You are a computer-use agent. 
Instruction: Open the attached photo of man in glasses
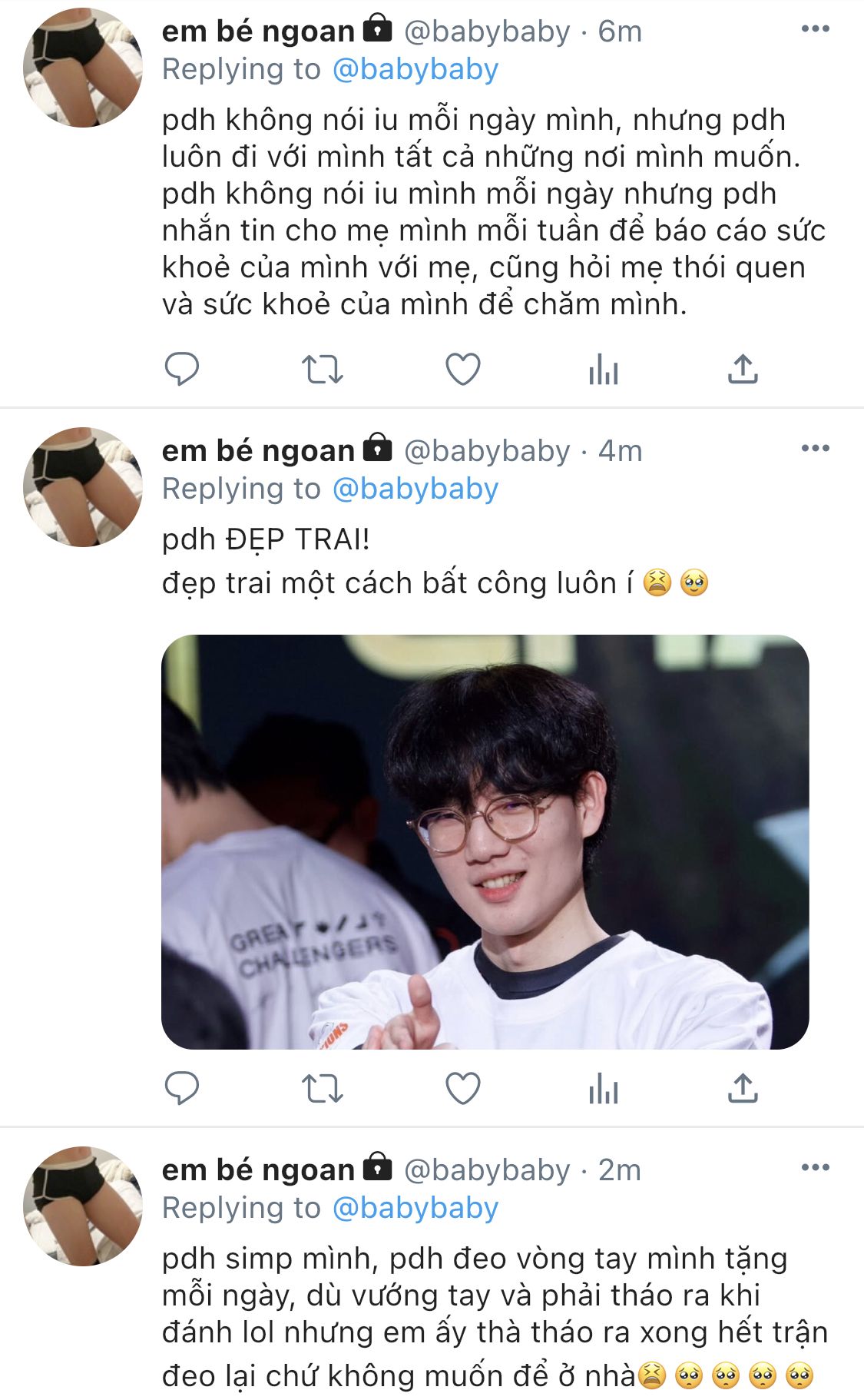pos(485,841)
